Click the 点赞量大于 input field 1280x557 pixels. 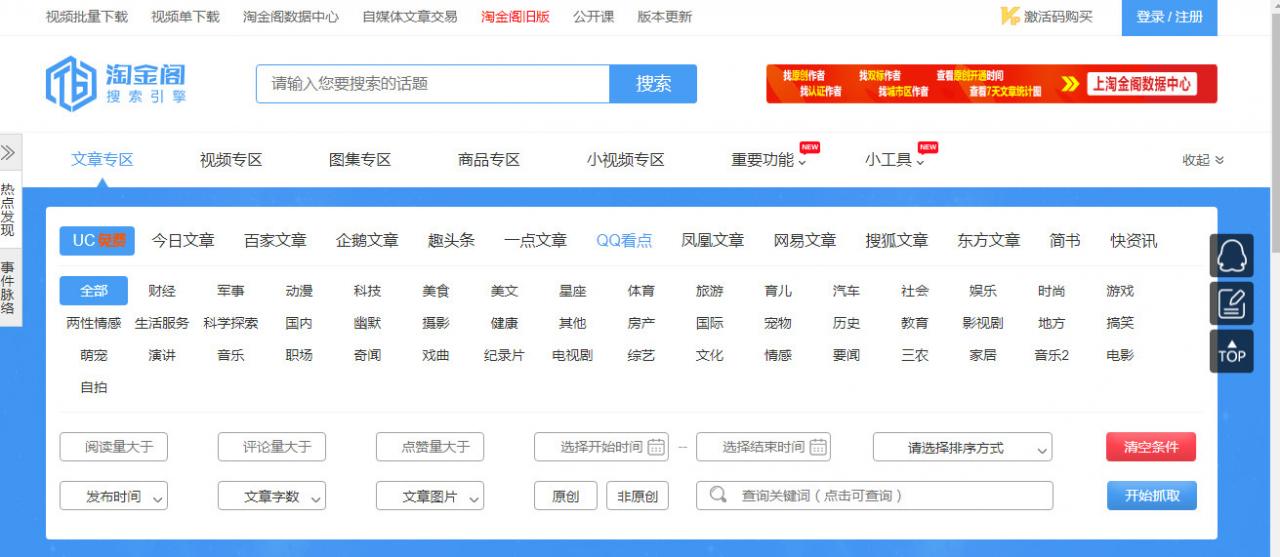point(429,447)
